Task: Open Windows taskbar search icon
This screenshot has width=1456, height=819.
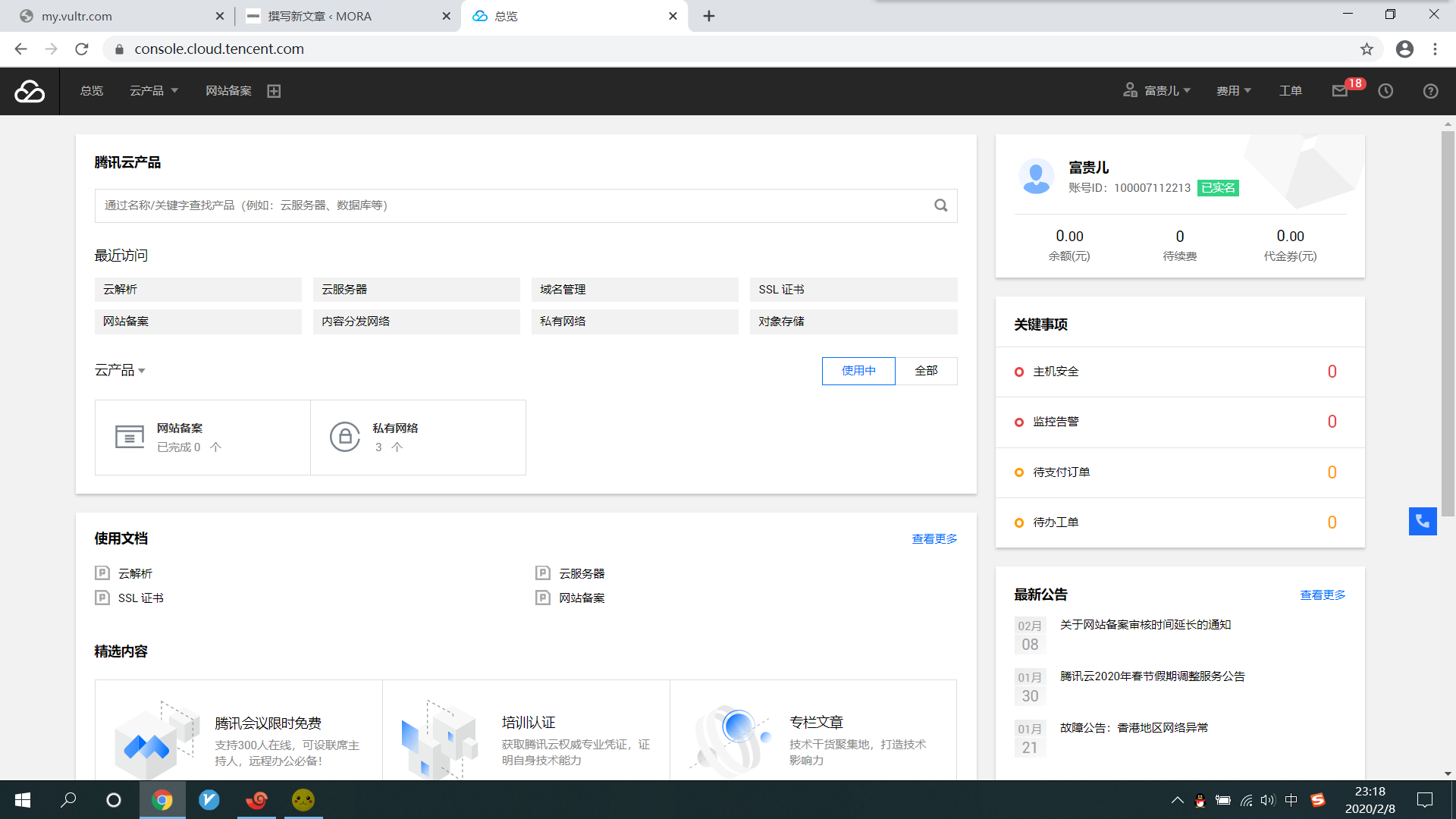Action: tap(68, 800)
